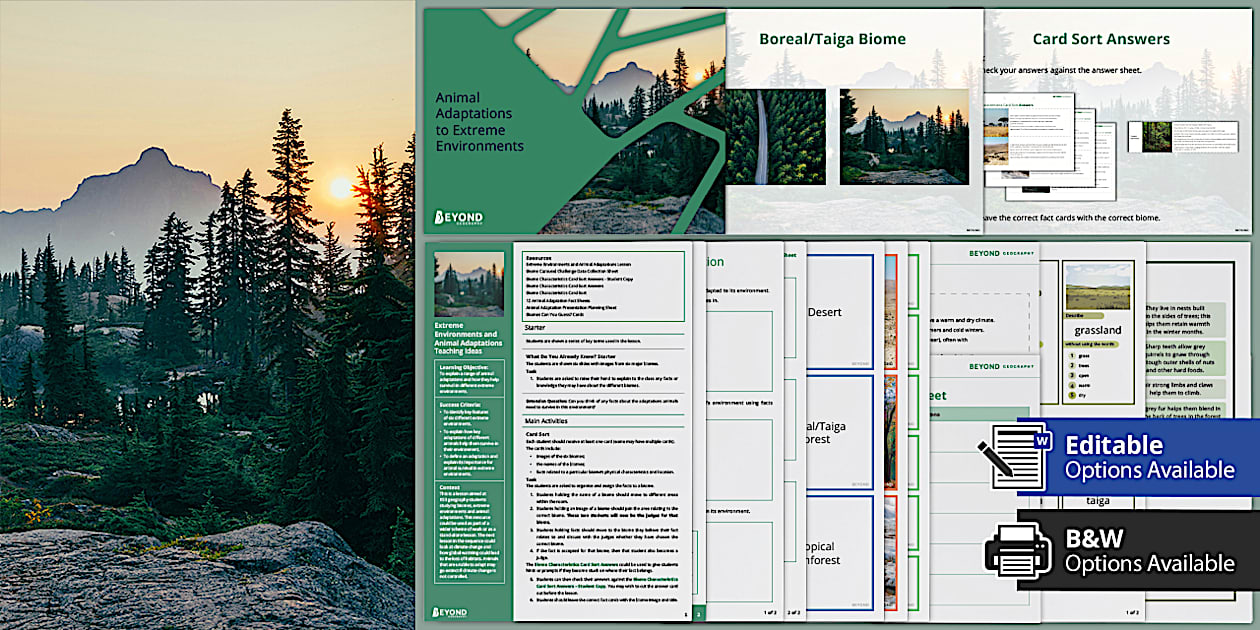
Task: Click the Animal Adaptations to Extreme Environments title
Action: [x=480, y=122]
